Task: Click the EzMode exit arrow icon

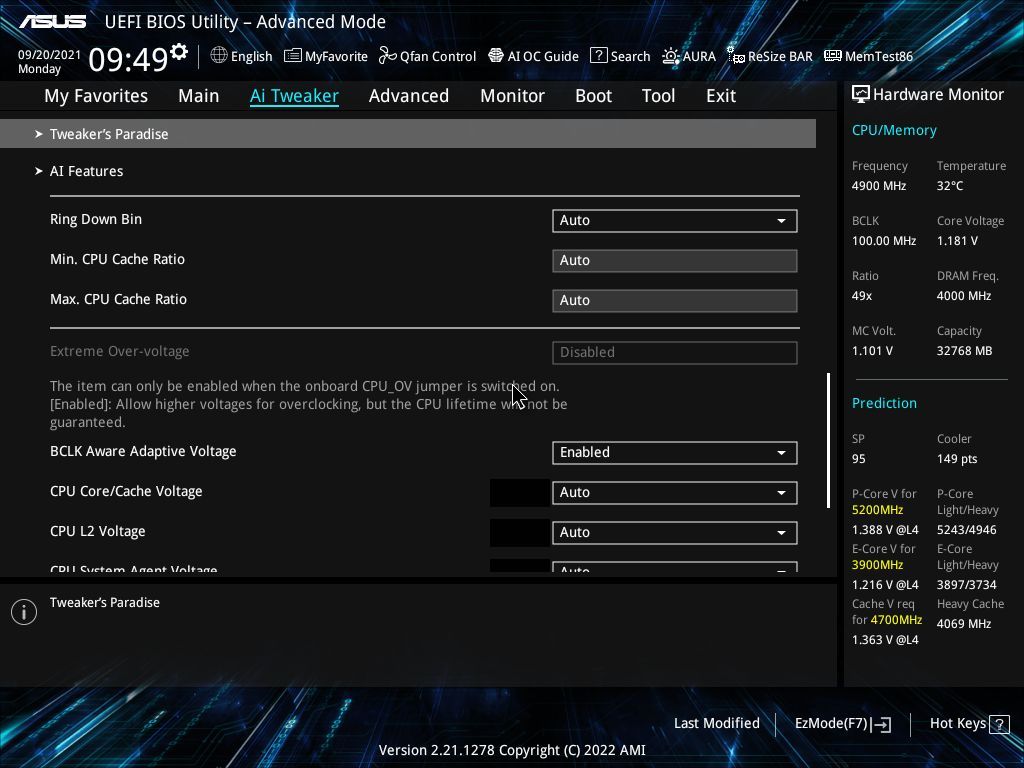Action: coord(881,724)
